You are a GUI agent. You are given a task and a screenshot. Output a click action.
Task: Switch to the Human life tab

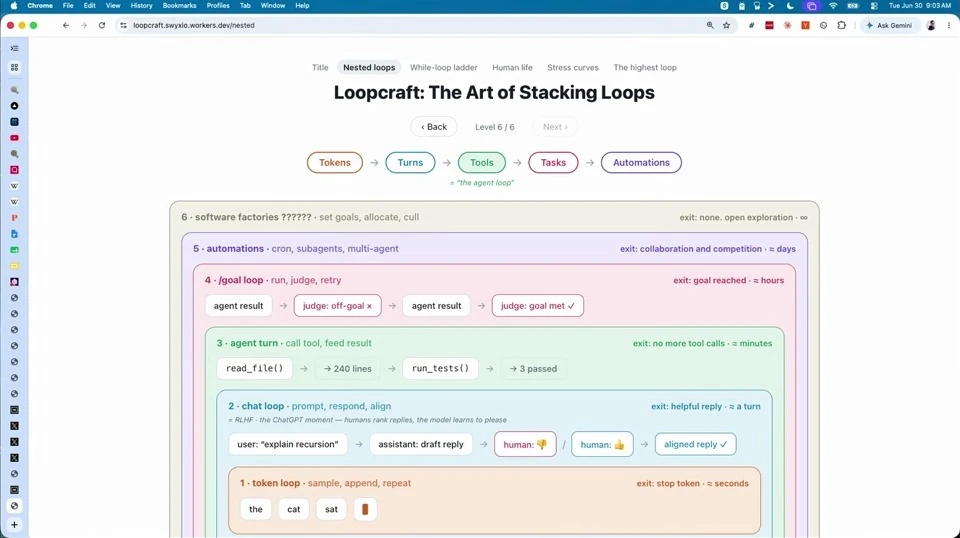point(512,67)
